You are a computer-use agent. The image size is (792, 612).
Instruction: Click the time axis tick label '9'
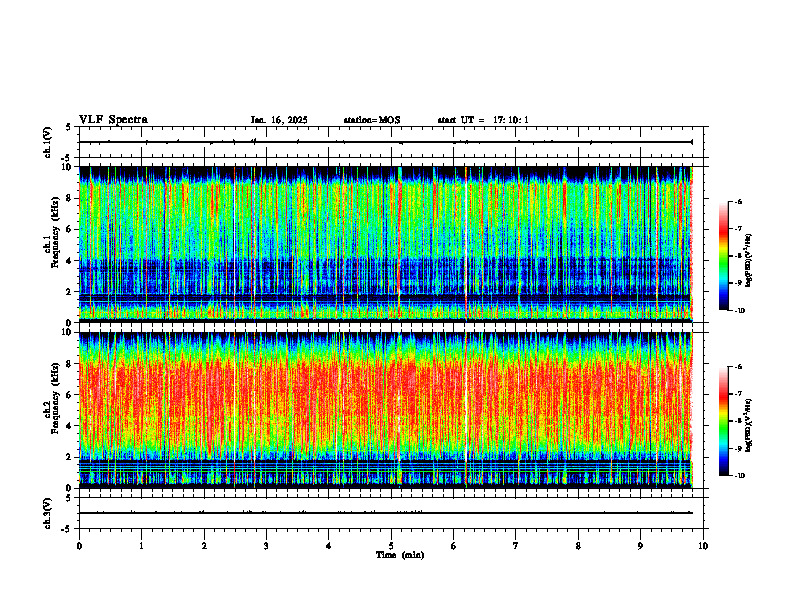pos(640,546)
